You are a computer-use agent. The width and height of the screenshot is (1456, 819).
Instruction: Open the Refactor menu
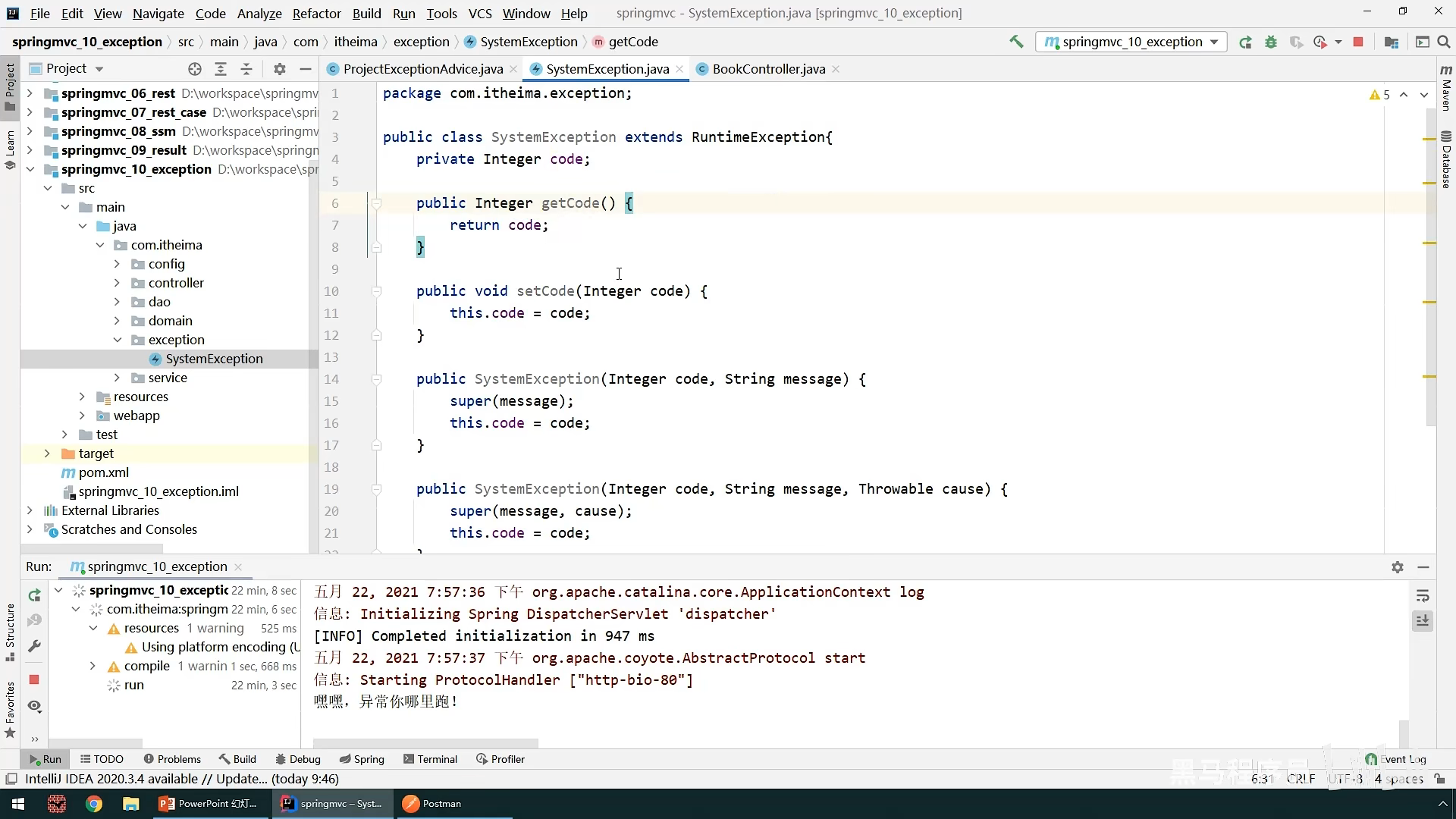tap(316, 14)
